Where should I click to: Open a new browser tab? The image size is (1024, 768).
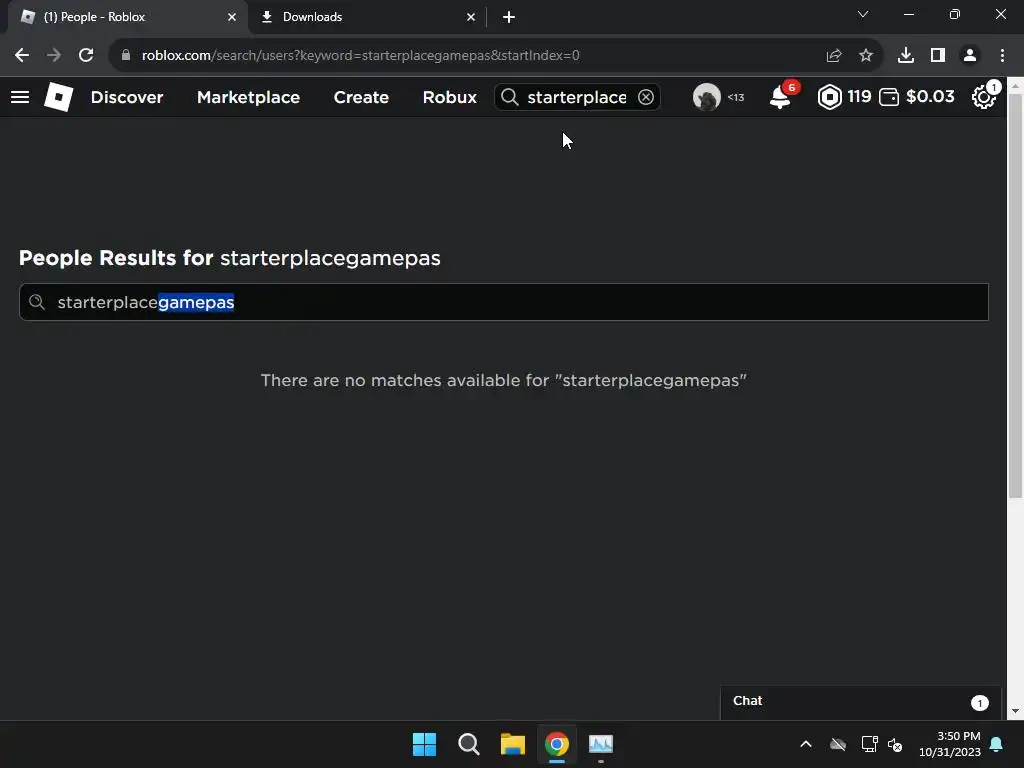click(x=509, y=17)
